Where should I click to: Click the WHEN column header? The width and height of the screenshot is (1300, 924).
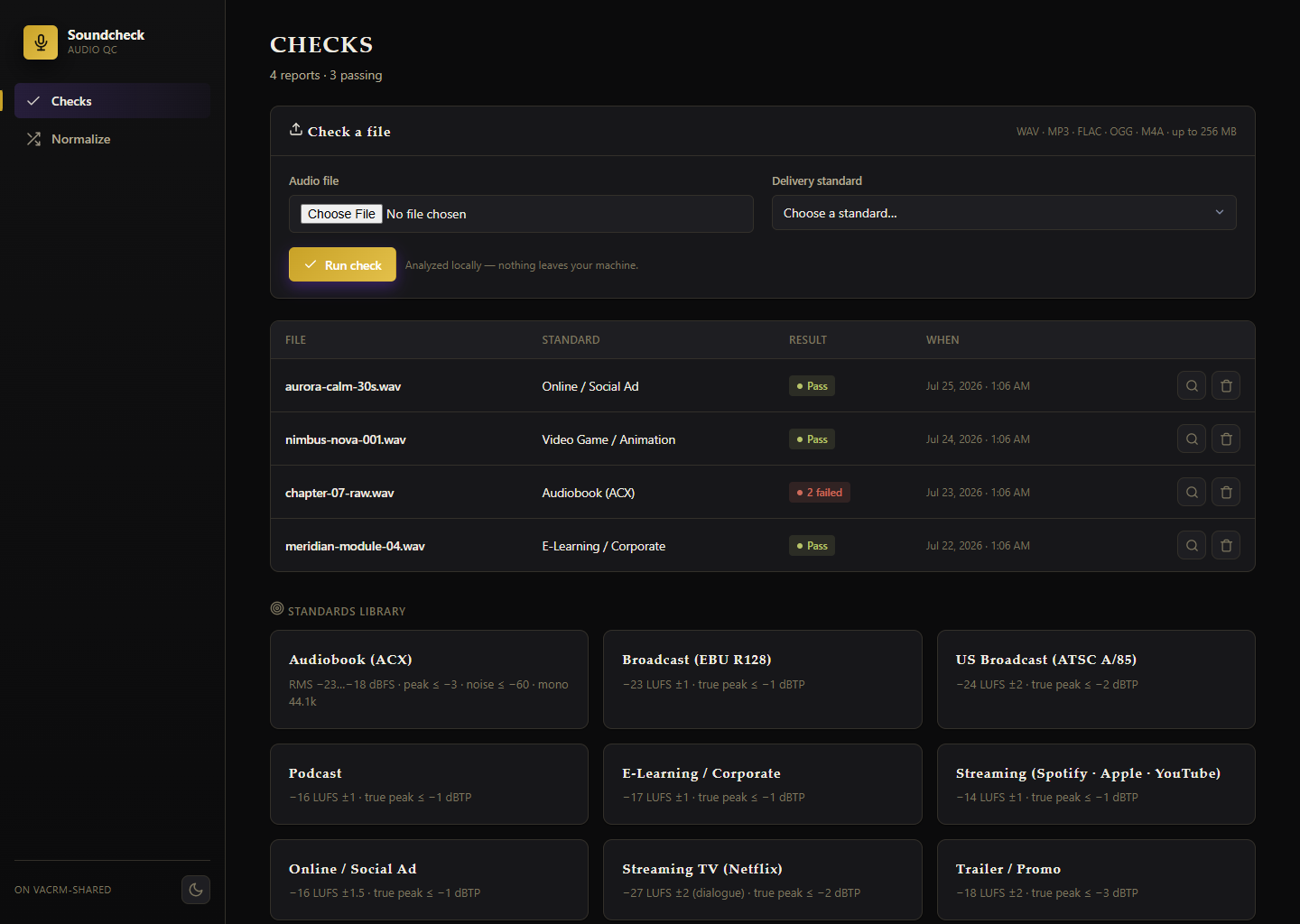click(942, 340)
